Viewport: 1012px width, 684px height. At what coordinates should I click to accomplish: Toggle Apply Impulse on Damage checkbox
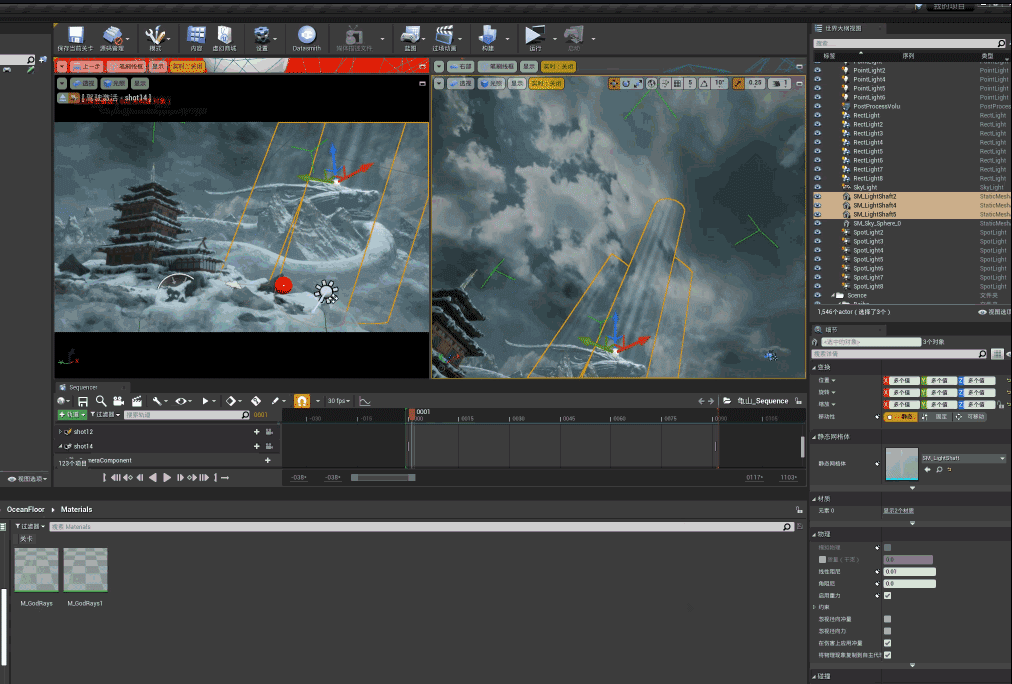(x=887, y=643)
